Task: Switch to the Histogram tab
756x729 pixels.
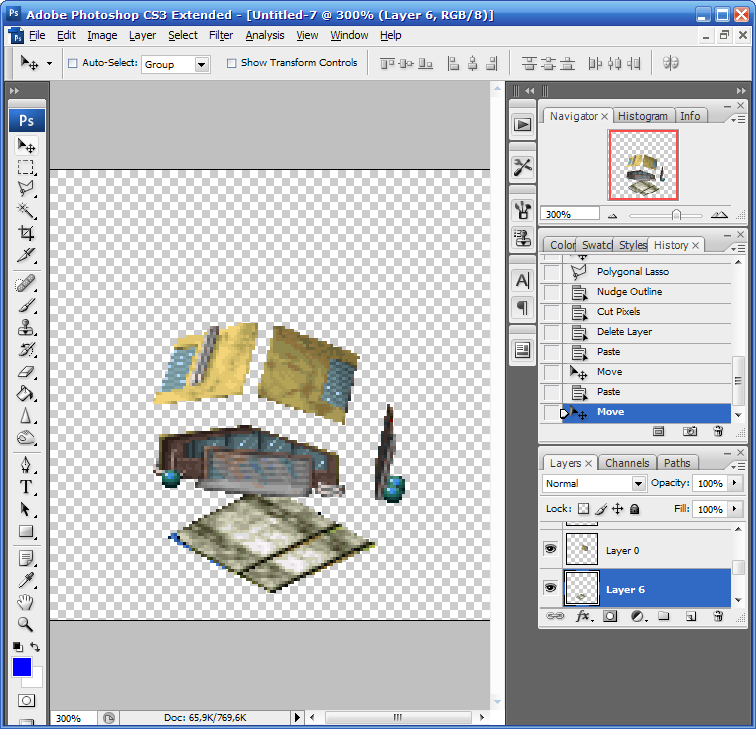Action: (643, 116)
